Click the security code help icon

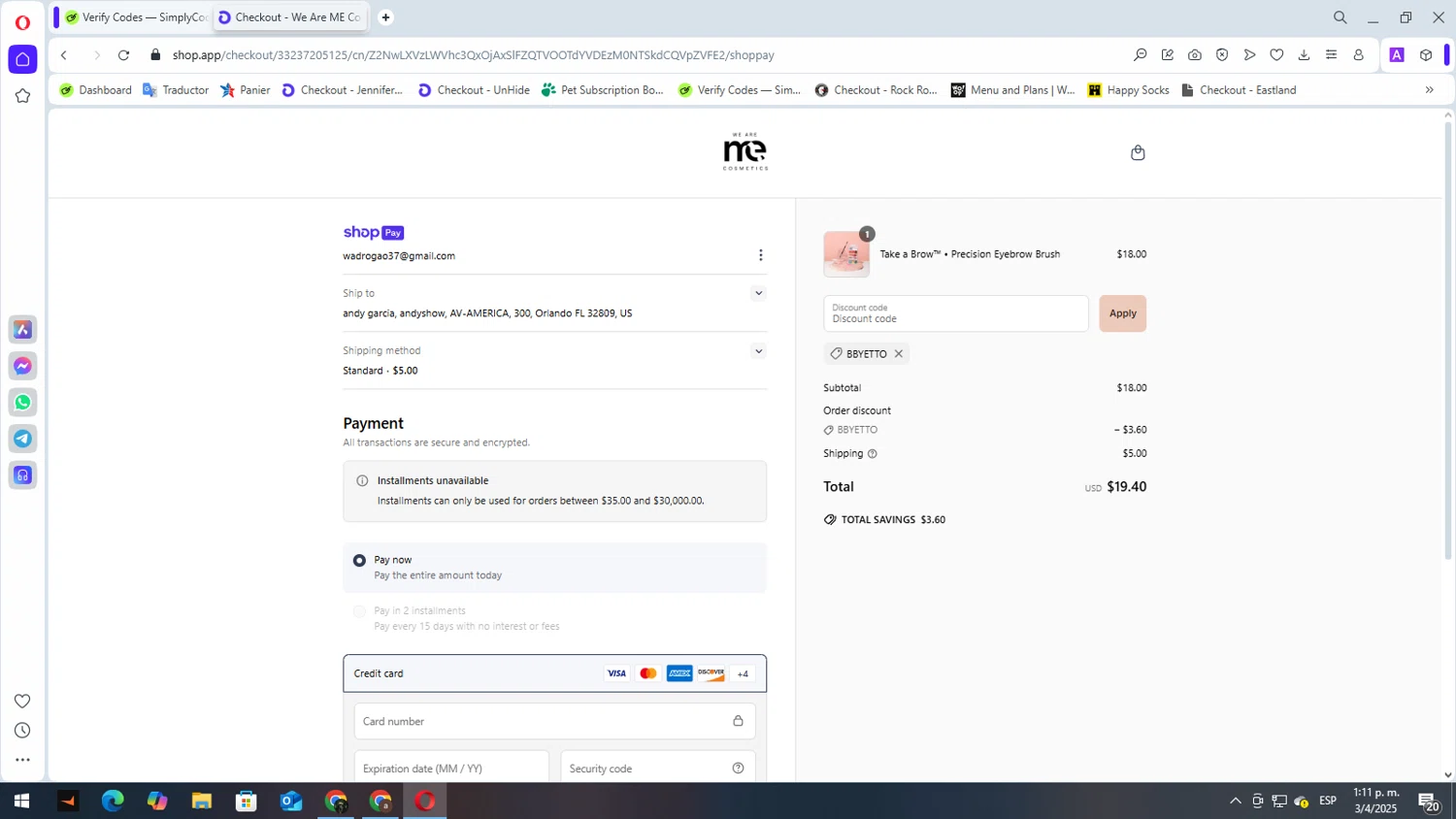[x=738, y=769]
